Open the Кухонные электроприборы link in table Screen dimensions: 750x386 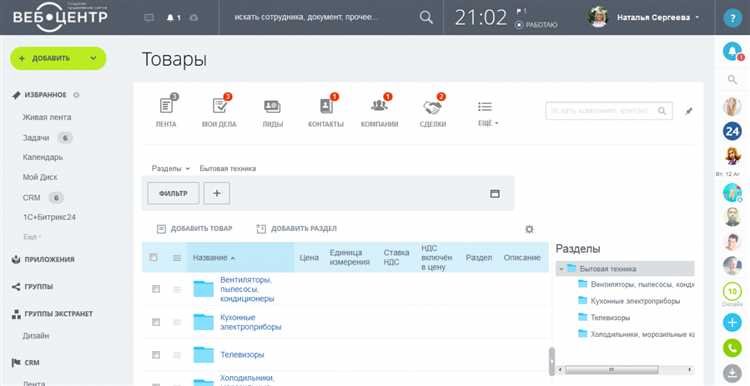pos(251,322)
